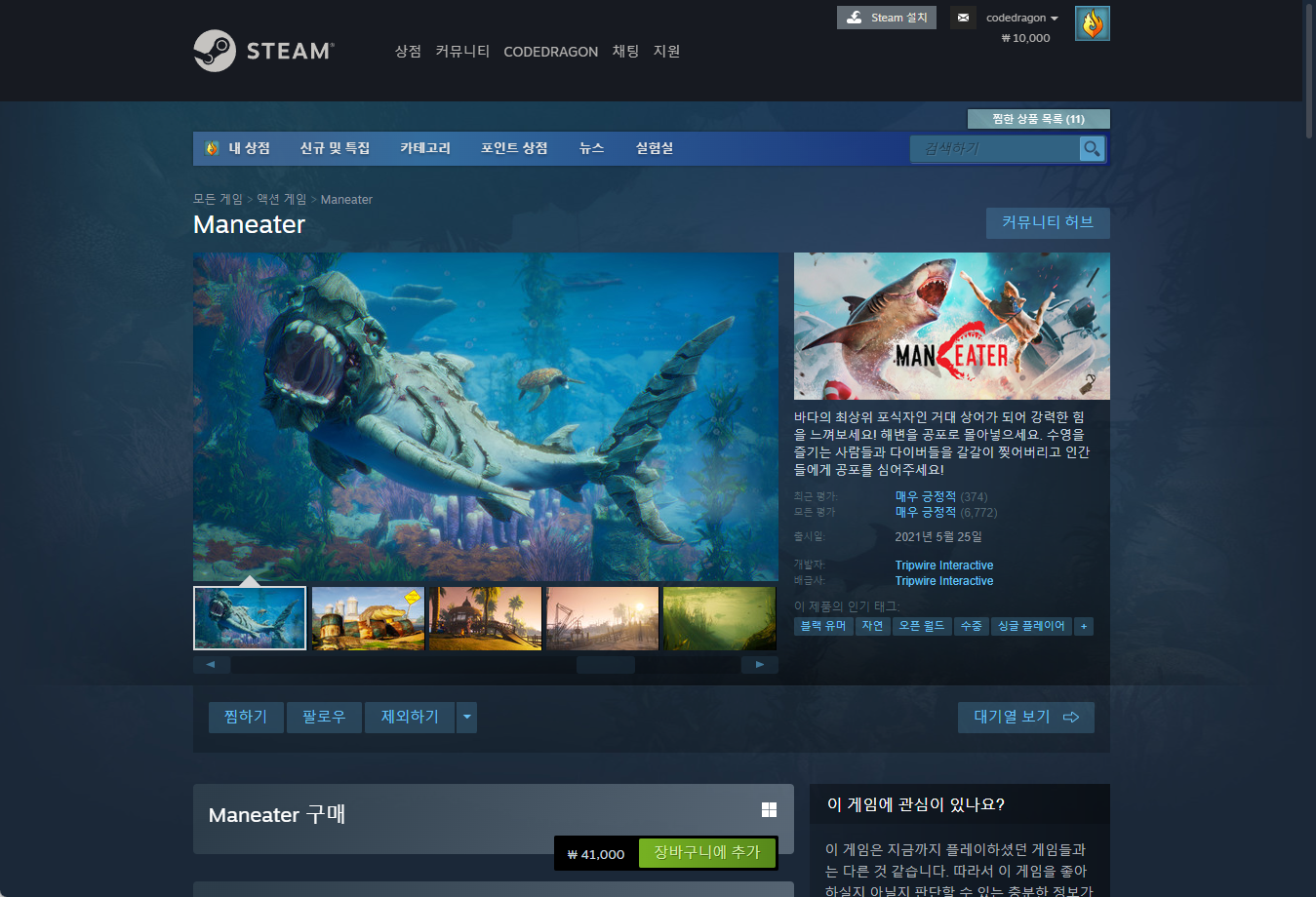Select the sunset palm house thumbnail
The image size is (1316, 897).
(485, 618)
